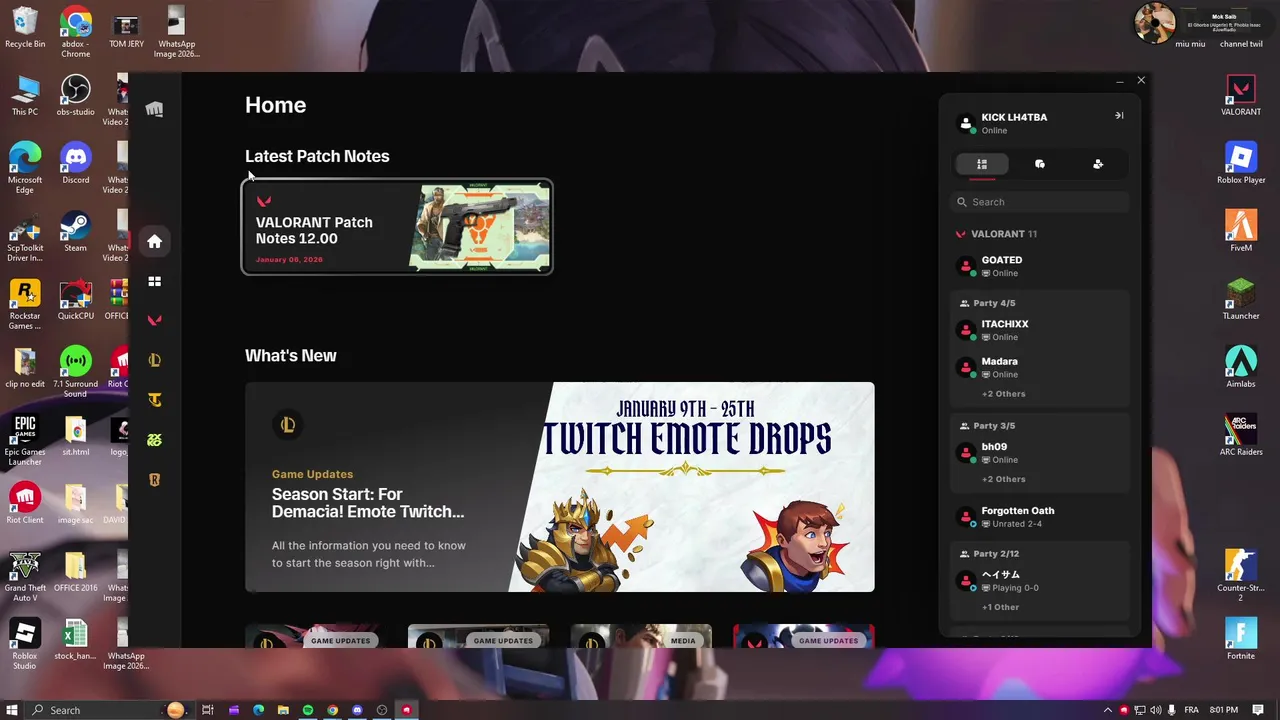Select friend Madara
The width and height of the screenshot is (1280, 720).
click(x=1040, y=367)
